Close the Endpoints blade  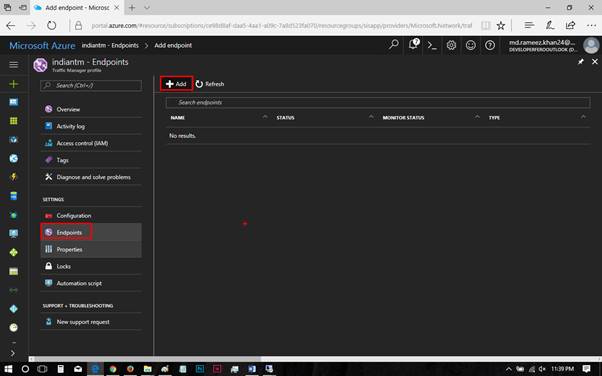coord(595,61)
